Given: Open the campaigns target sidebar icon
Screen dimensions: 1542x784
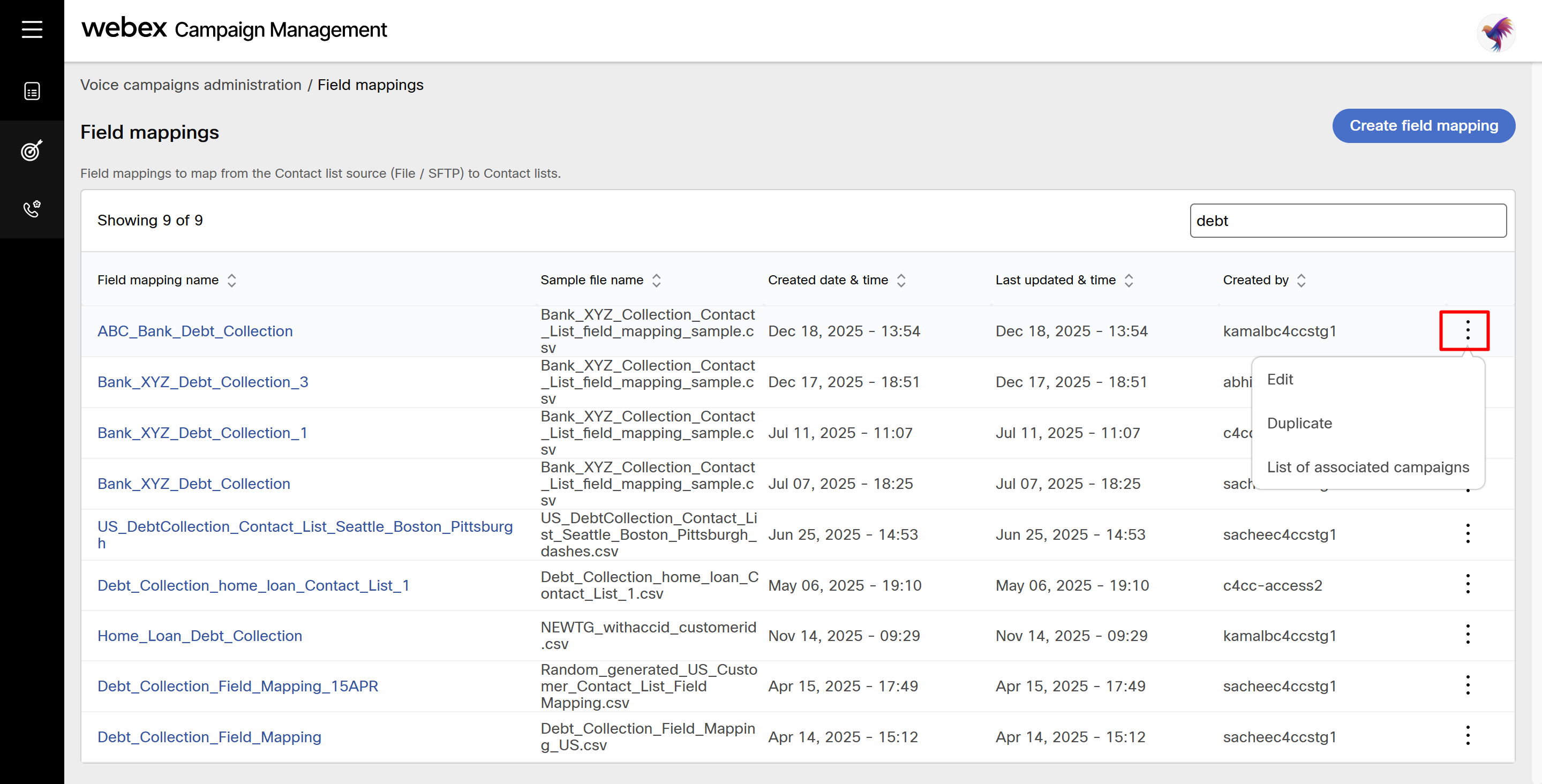Looking at the screenshot, I should click(x=32, y=150).
